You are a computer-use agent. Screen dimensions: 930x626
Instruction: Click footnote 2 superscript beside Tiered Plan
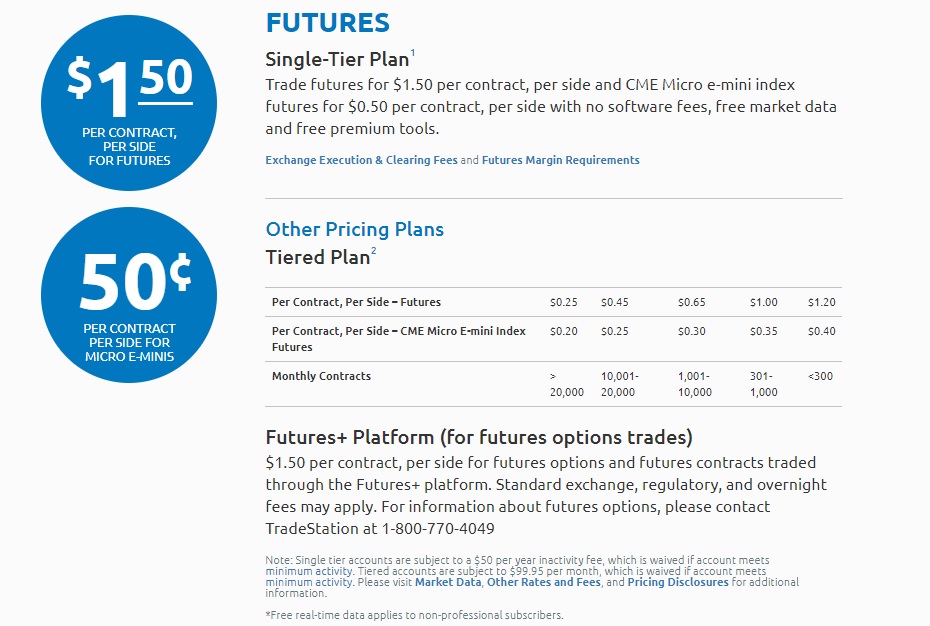tap(374, 250)
